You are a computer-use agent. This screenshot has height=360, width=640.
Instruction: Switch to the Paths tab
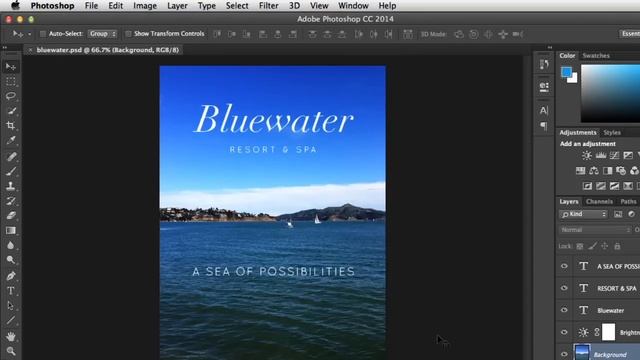click(628, 202)
